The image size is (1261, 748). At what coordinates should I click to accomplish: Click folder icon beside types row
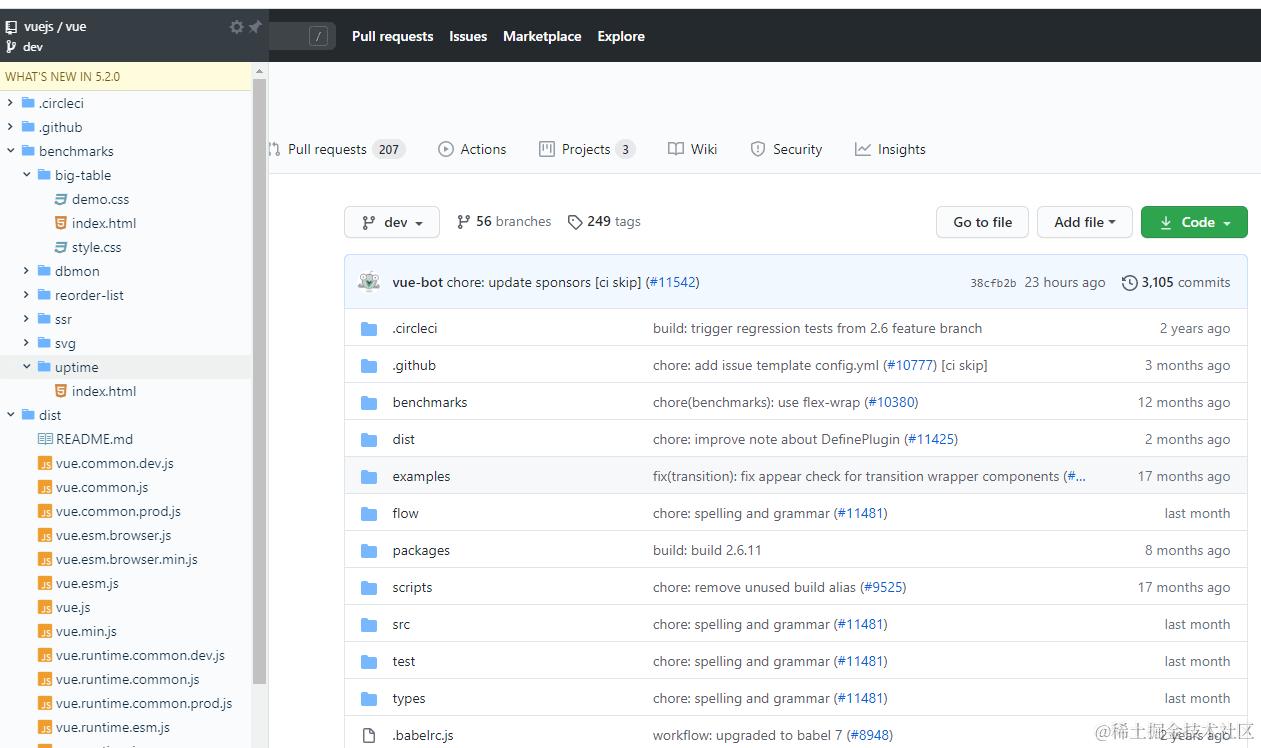(x=369, y=698)
